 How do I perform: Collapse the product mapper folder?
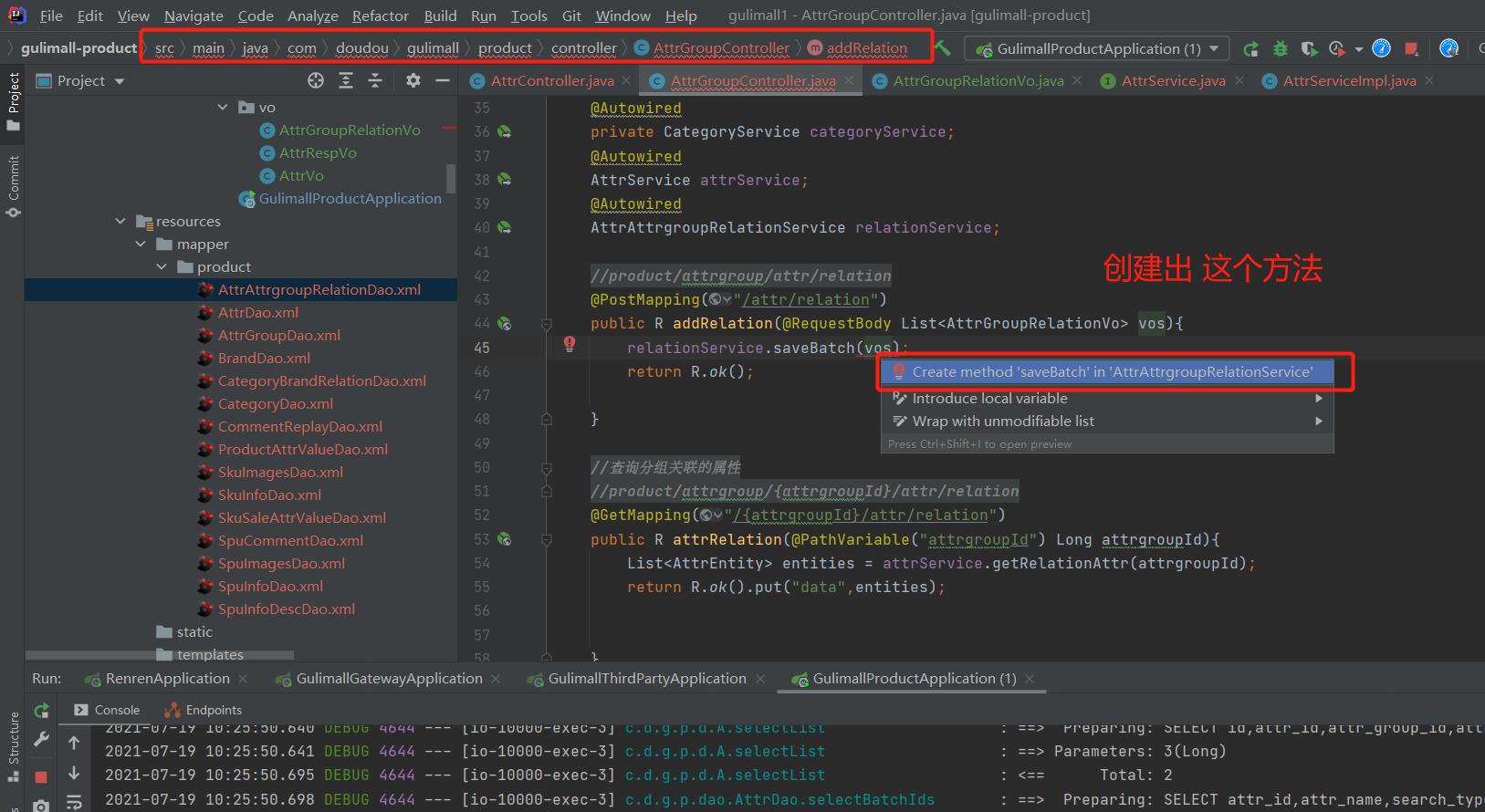click(162, 266)
